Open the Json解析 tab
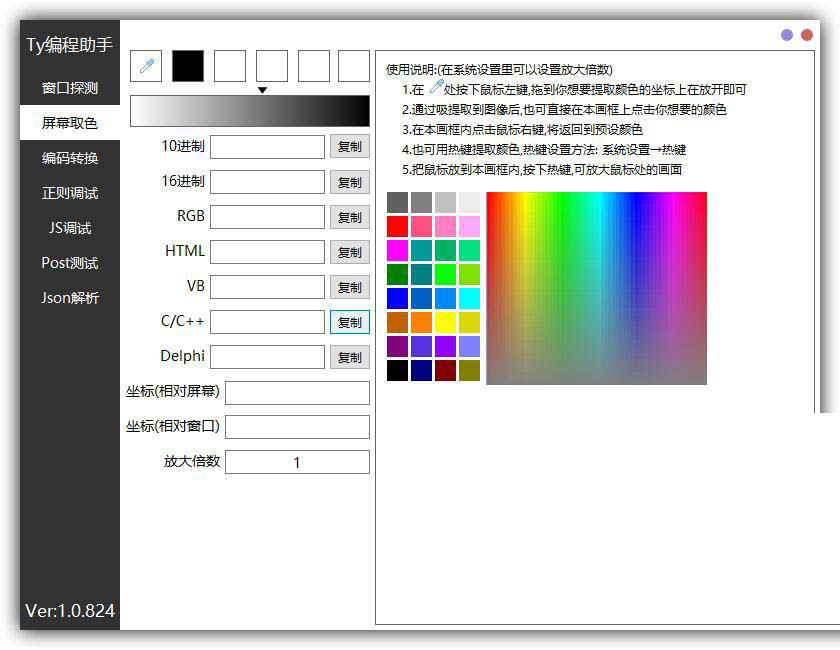The image size is (840, 650). pyautogui.click(x=70, y=297)
